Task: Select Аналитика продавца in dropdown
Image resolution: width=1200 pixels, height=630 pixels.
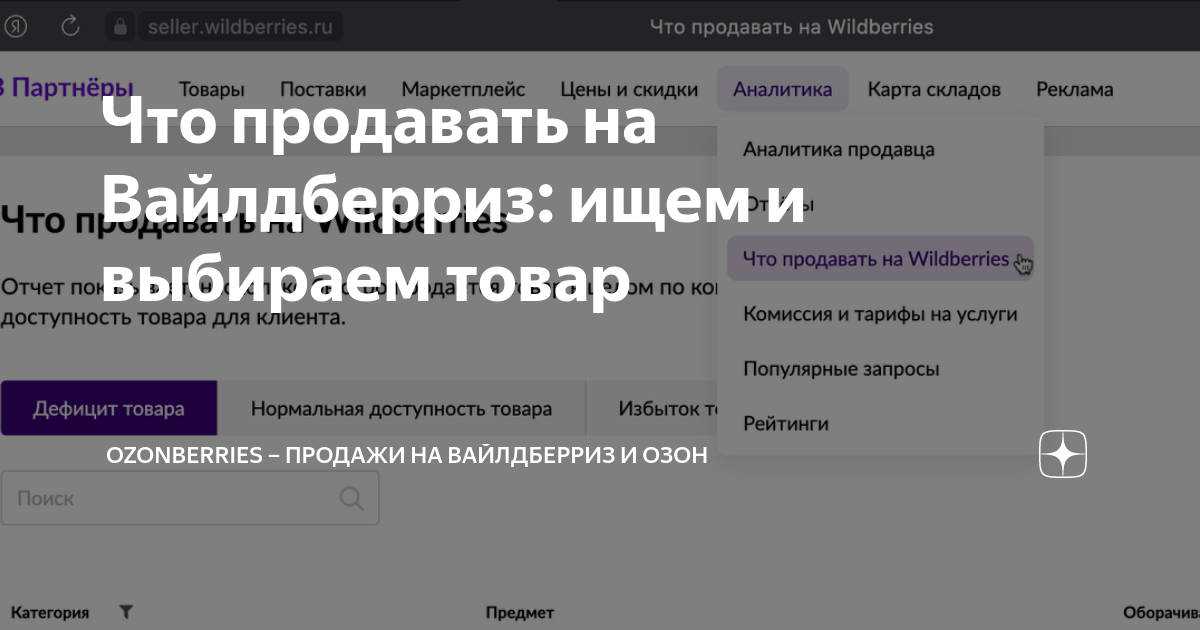Action: coord(839,149)
